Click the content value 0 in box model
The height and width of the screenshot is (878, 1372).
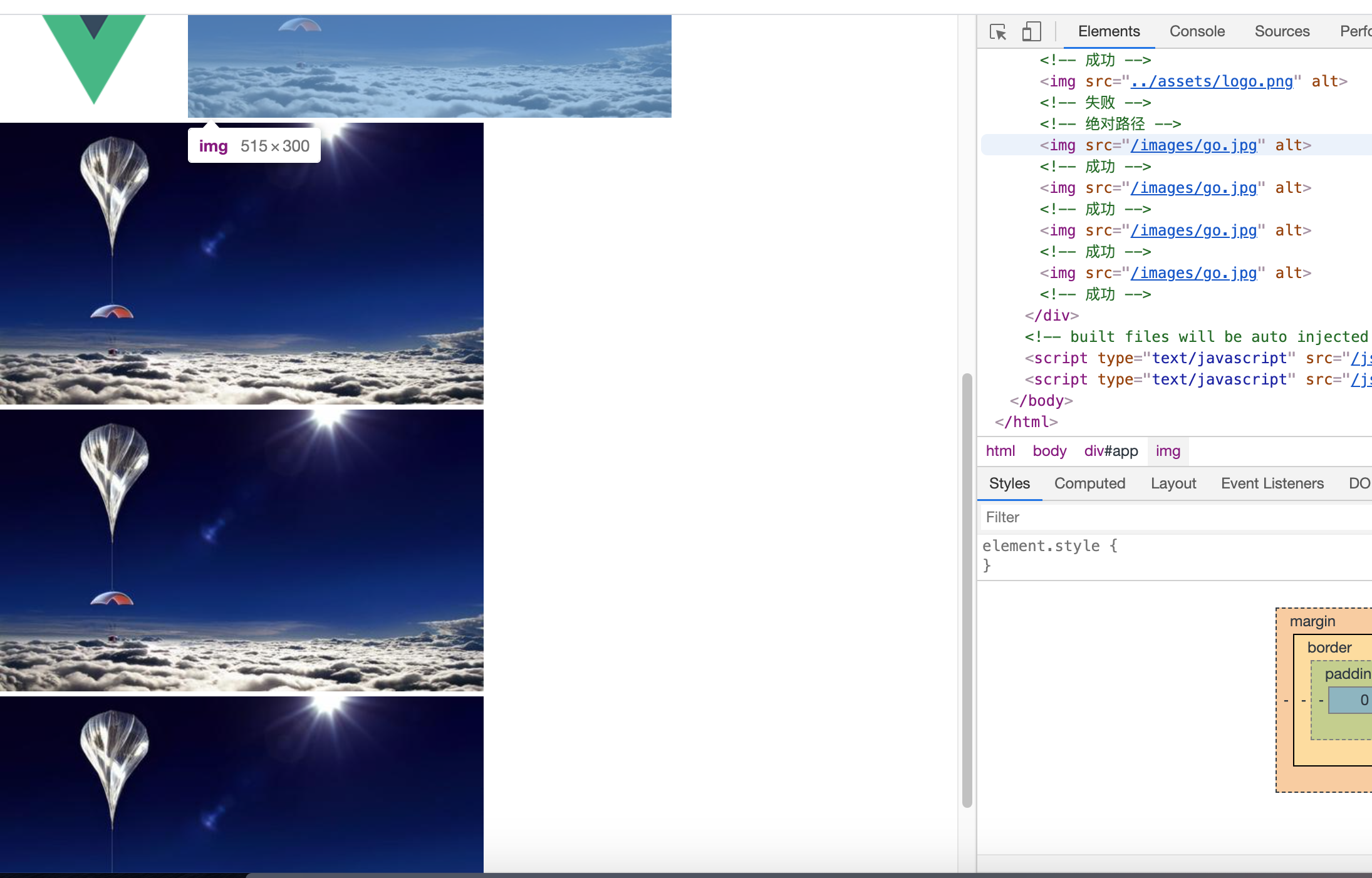pos(1364,700)
